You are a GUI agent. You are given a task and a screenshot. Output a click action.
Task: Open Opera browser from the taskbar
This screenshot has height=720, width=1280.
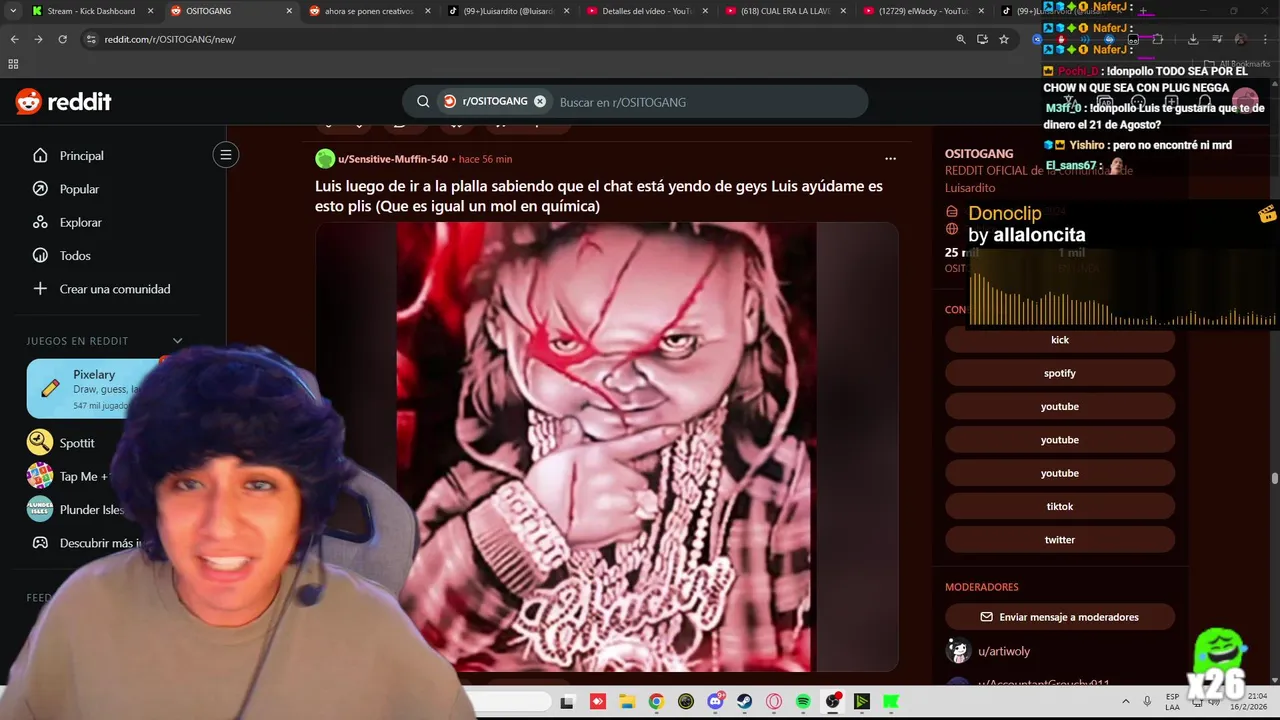click(774, 702)
